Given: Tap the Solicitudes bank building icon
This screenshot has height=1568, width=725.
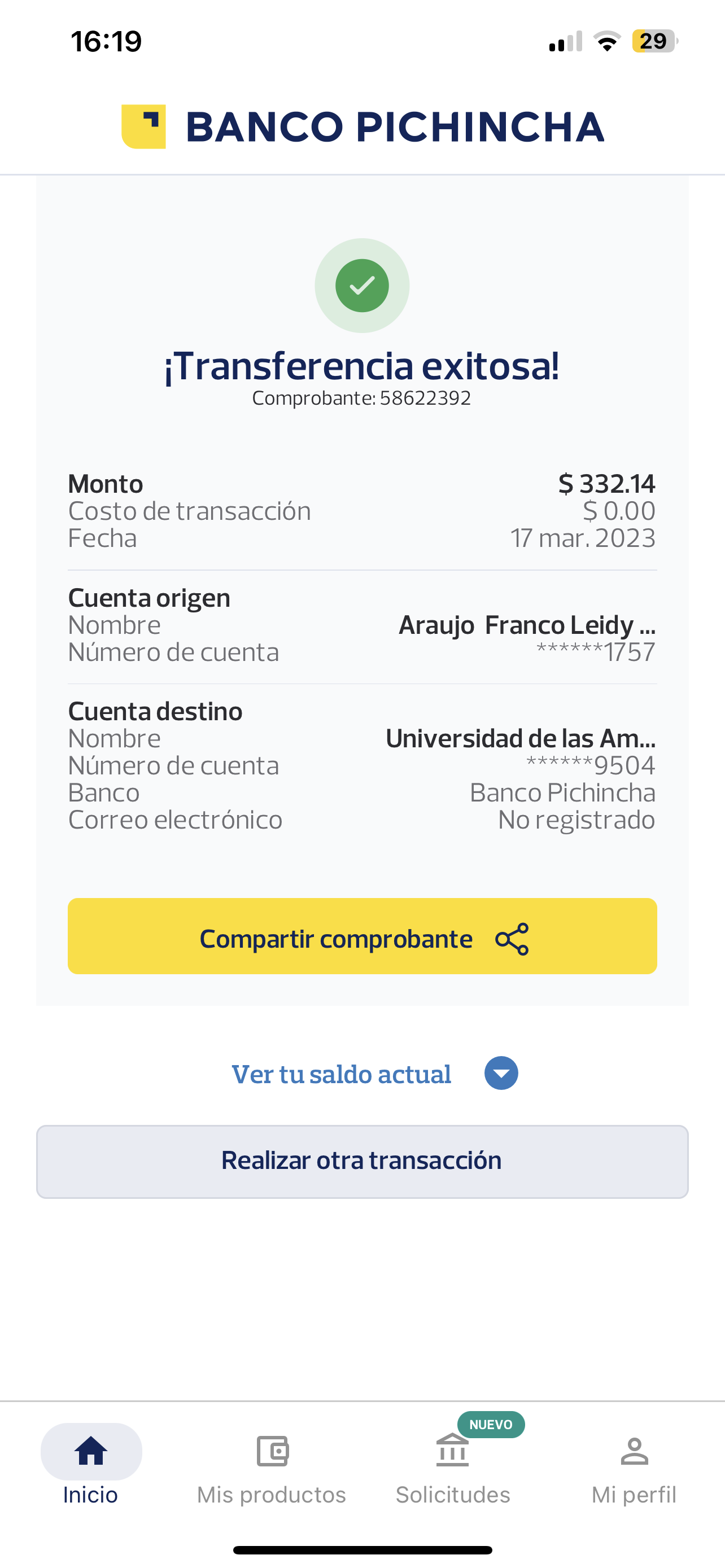Looking at the screenshot, I should coord(452,1451).
